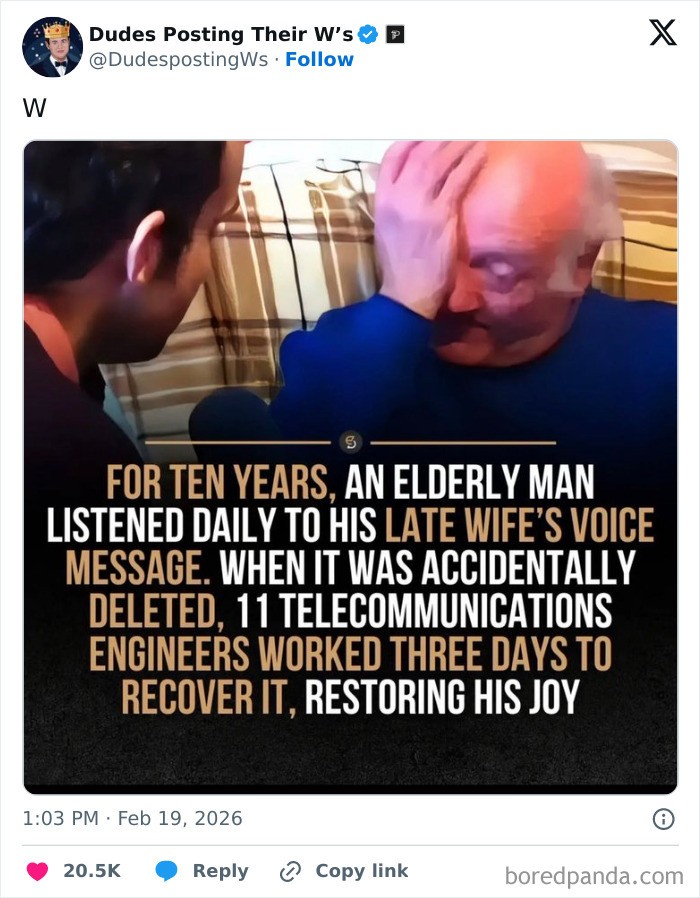700x898 pixels.
Task: Click the tweet text W
Action: coord(34,108)
